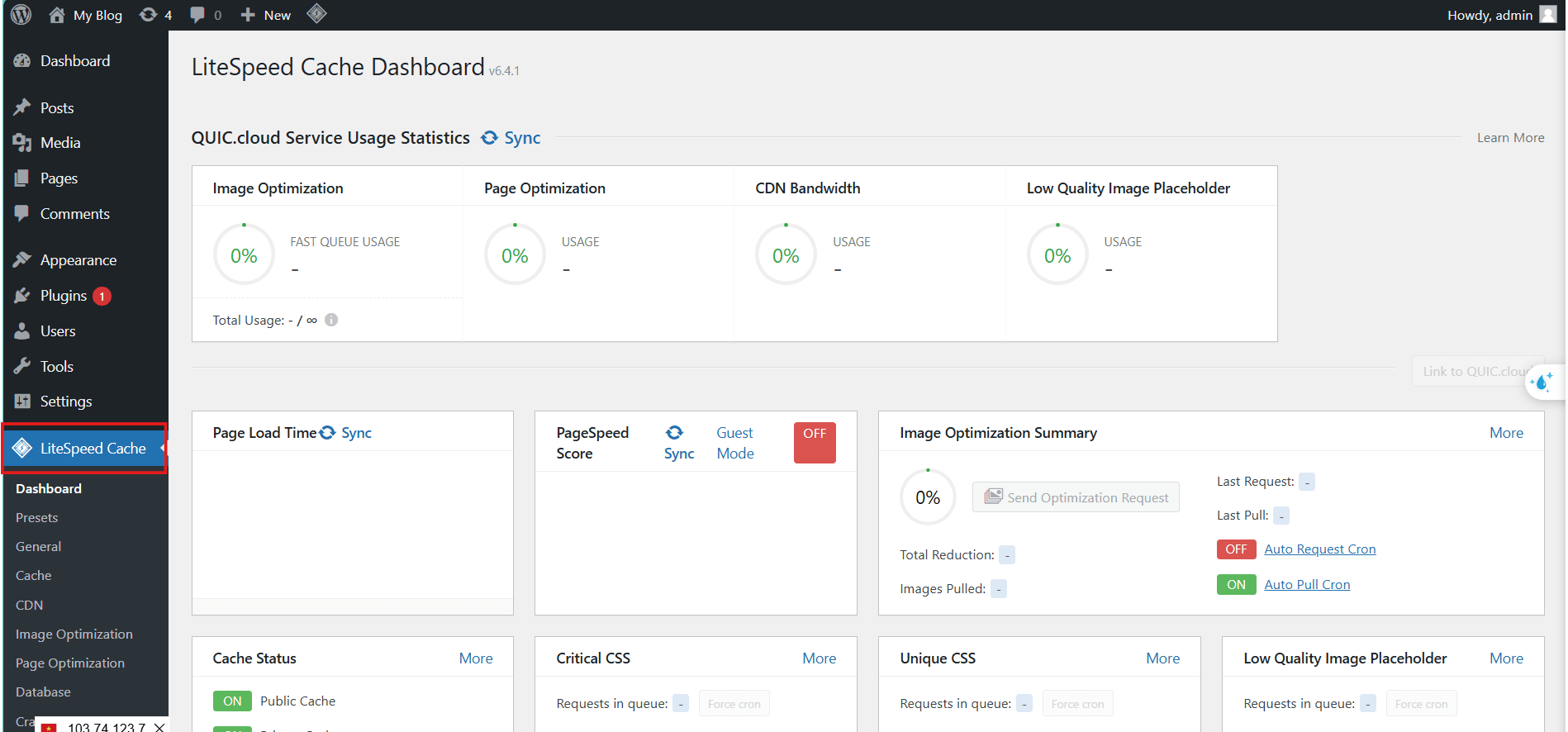Click the Plugins update badge
1568x732 pixels.
tap(102, 296)
